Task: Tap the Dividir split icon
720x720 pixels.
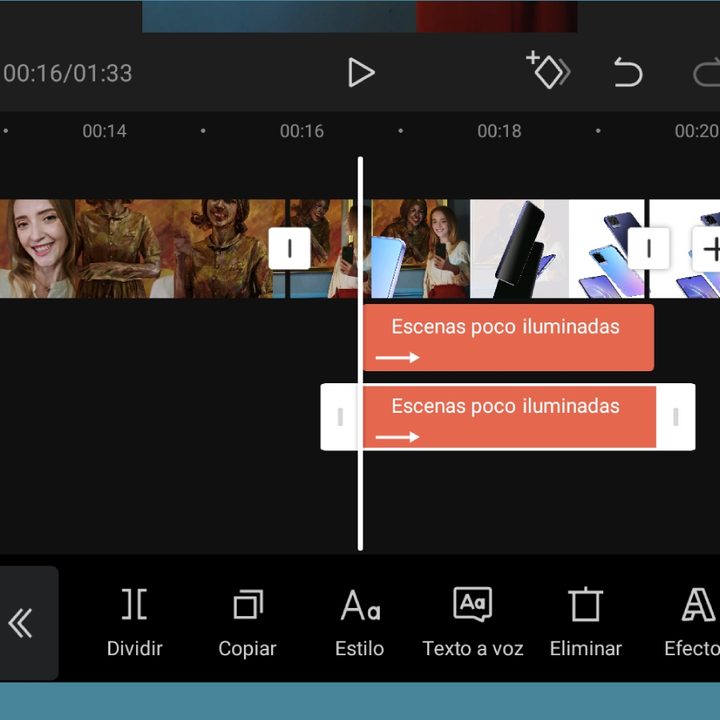Action: [134, 604]
